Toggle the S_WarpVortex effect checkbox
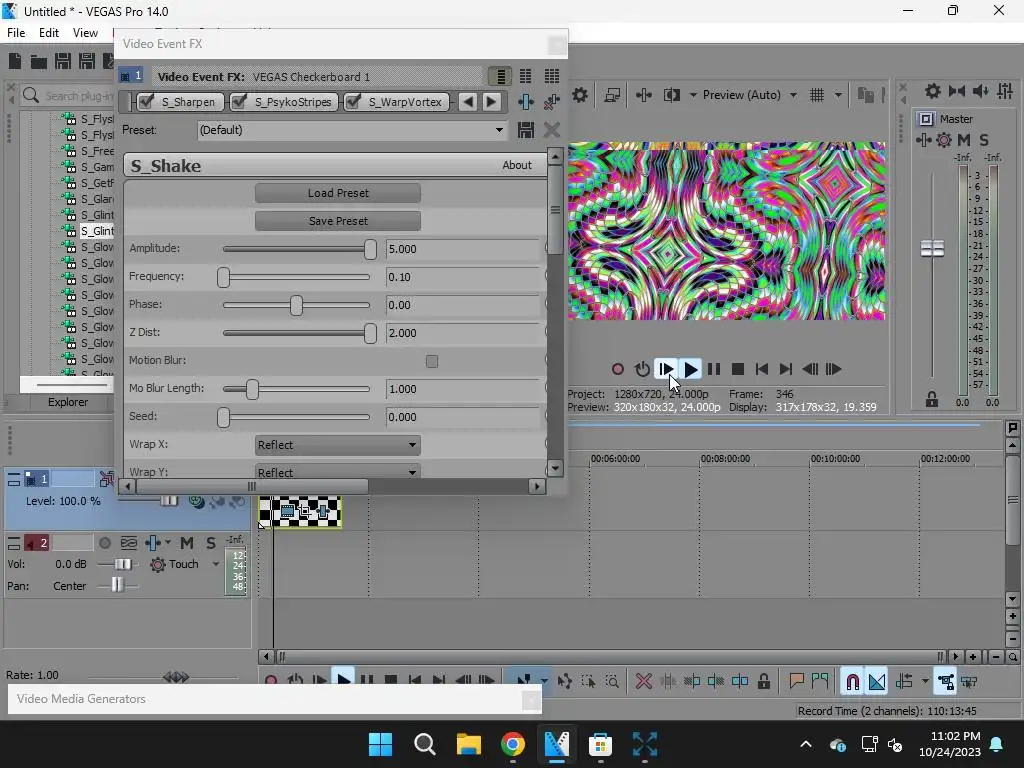Image resolution: width=1024 pixels, height=768 pixels. coord(353,102)
